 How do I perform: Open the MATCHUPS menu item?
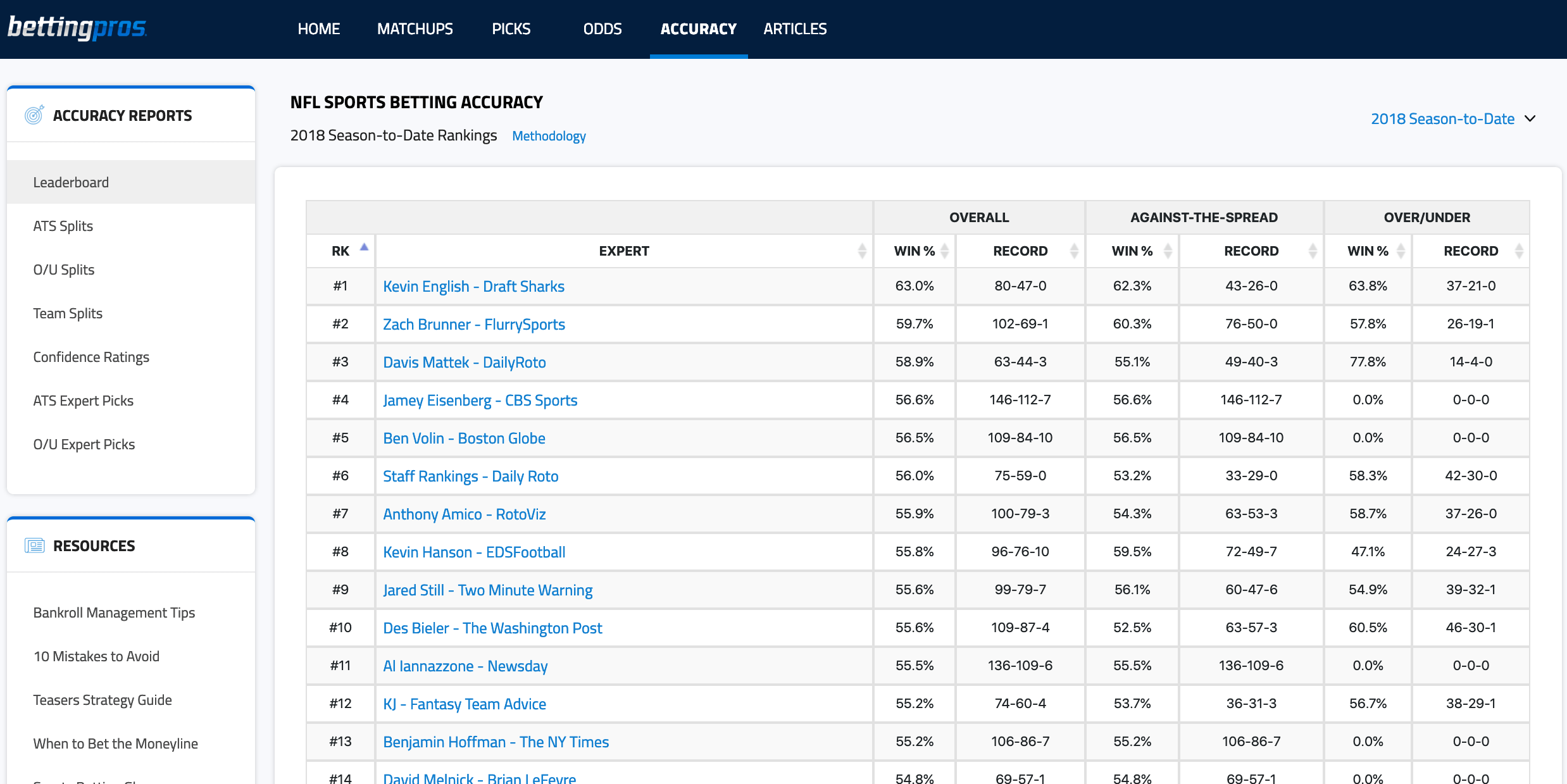pos(415,28)
